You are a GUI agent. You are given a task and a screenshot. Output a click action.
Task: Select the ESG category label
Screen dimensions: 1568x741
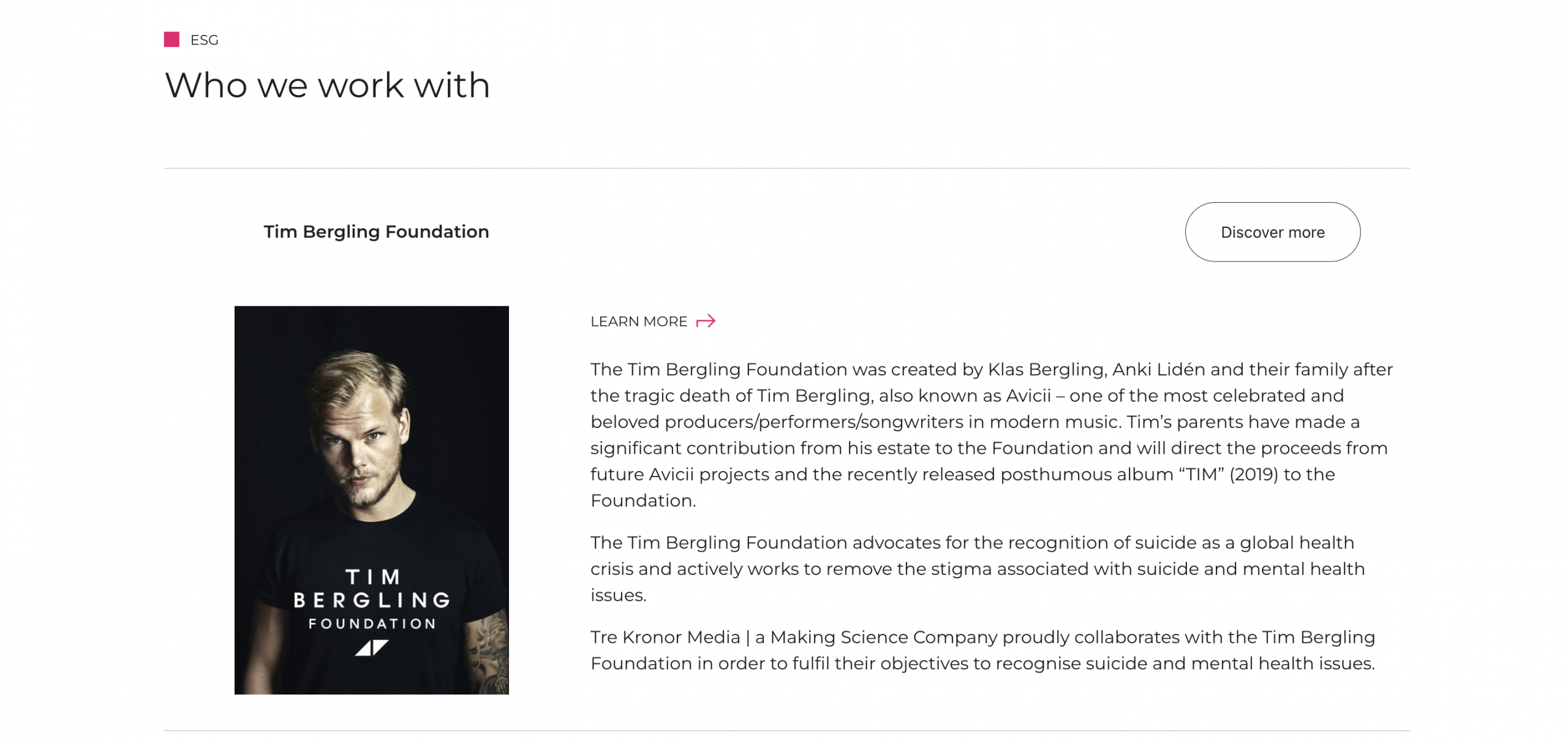[x=204, y=40]
